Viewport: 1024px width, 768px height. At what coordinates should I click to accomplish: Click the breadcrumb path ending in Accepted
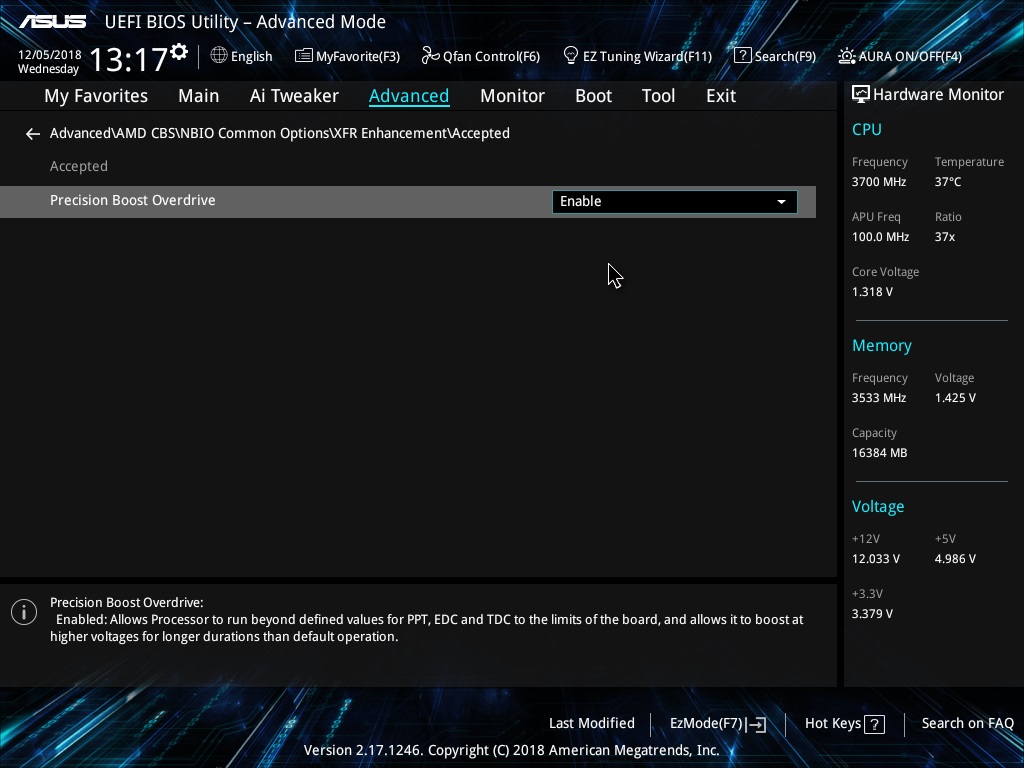[280, 133]
